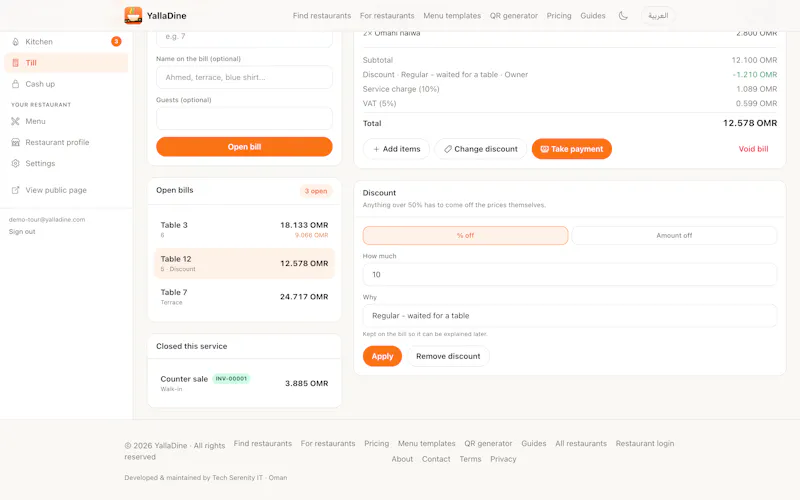Click Take payment button
800x500 pixels.
point(571,149)
